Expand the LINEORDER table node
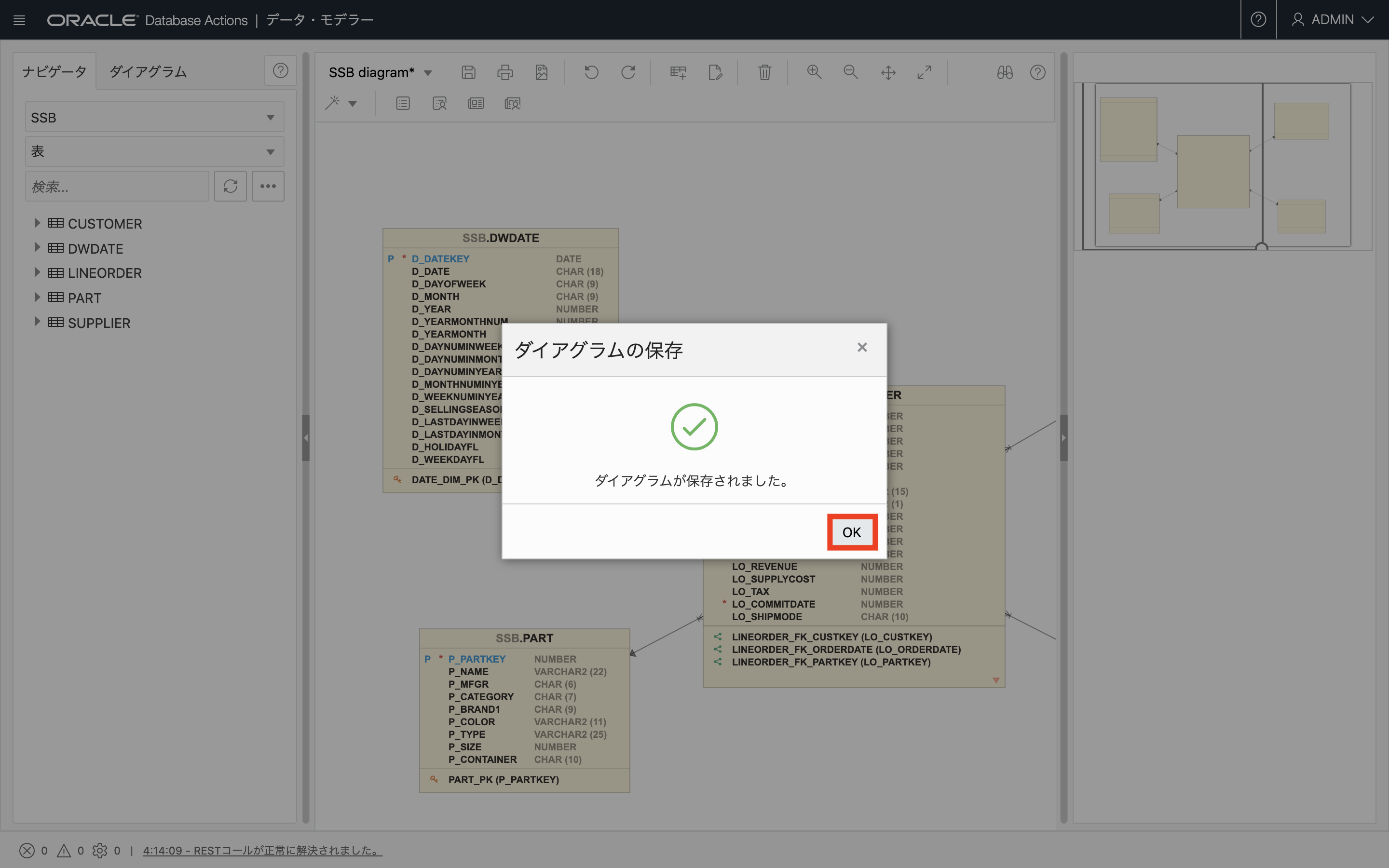1389x868 pixels. [x=37, y=272]
